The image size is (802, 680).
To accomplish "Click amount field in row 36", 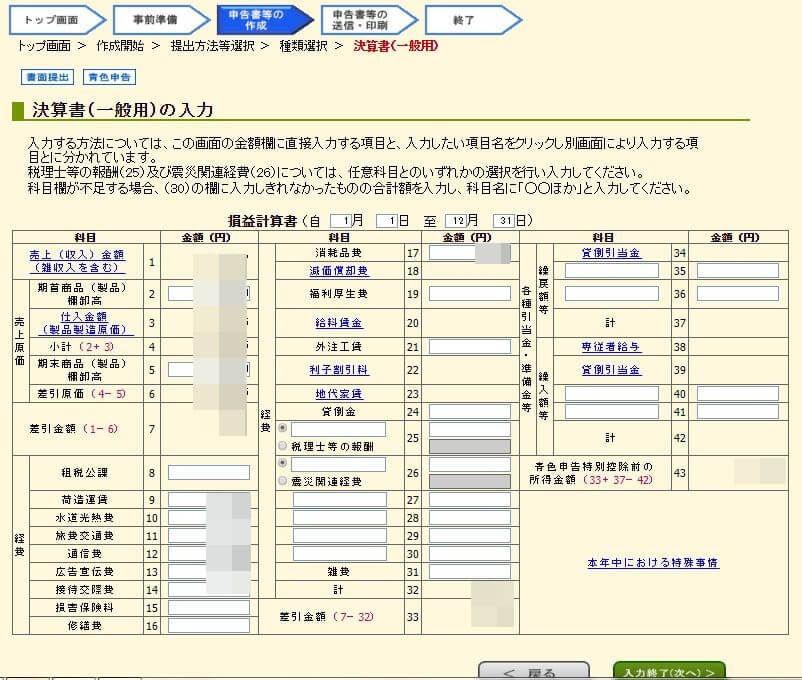I will [x=738, y=293].
